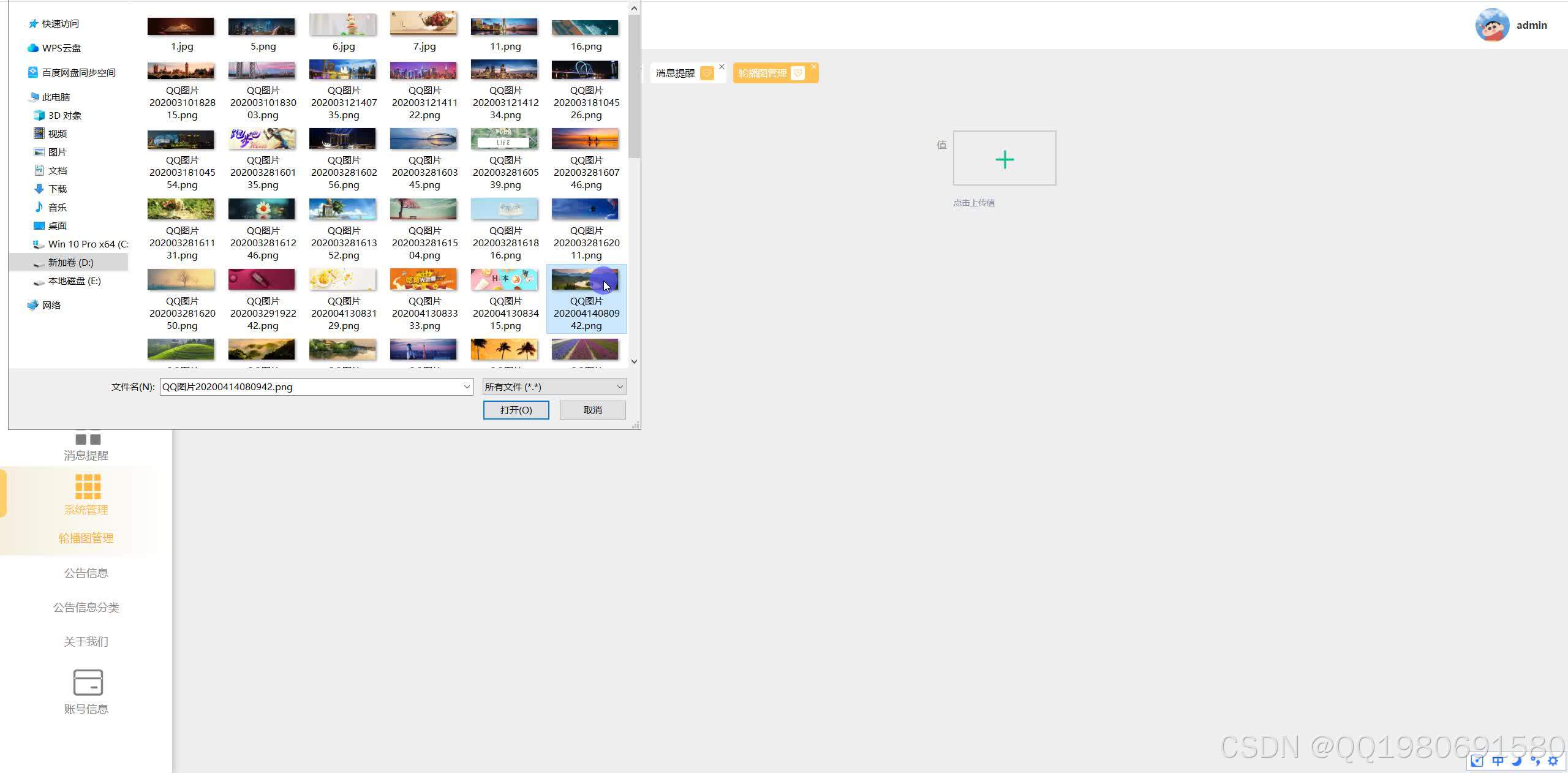Open 百度网盘同步空间 in navigation pane

[78, 72]
